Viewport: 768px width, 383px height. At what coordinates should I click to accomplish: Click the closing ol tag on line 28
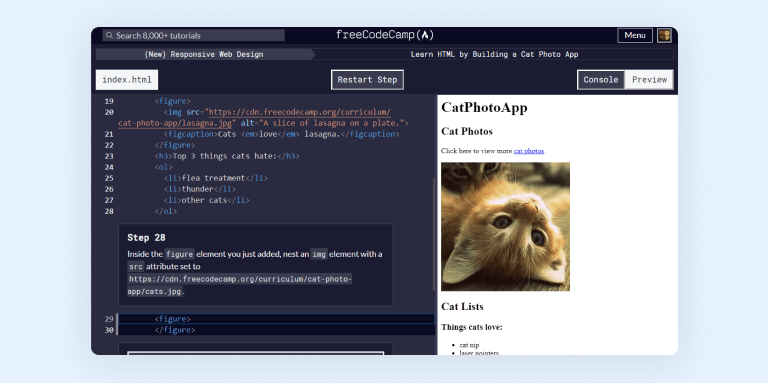pyautogui.click(x=166, y=212)
